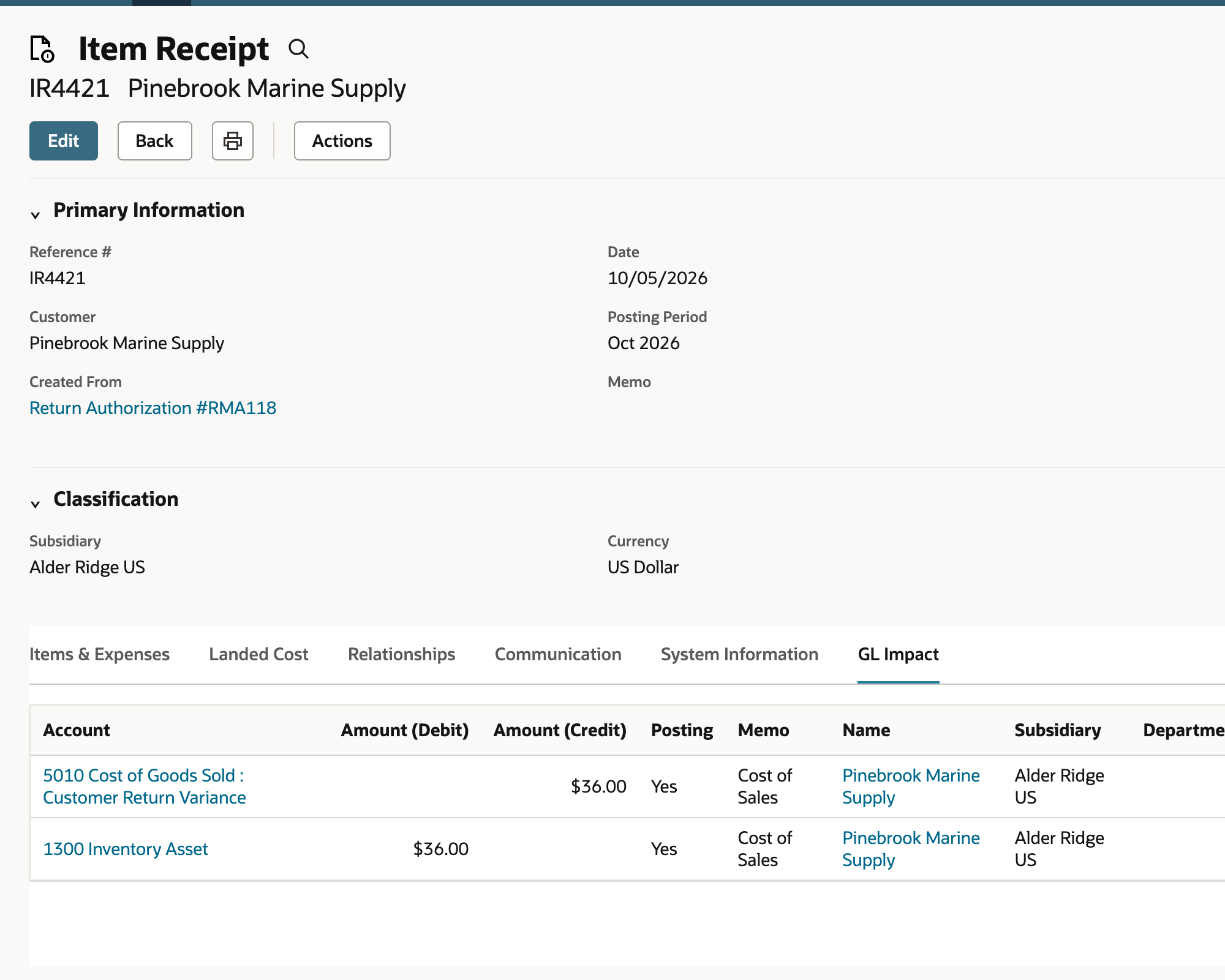The height and width of the screenshot is (980, 1225).
Task: Click the Memo column header in the table
Action: pyautogui.click(x=763, y=730)
